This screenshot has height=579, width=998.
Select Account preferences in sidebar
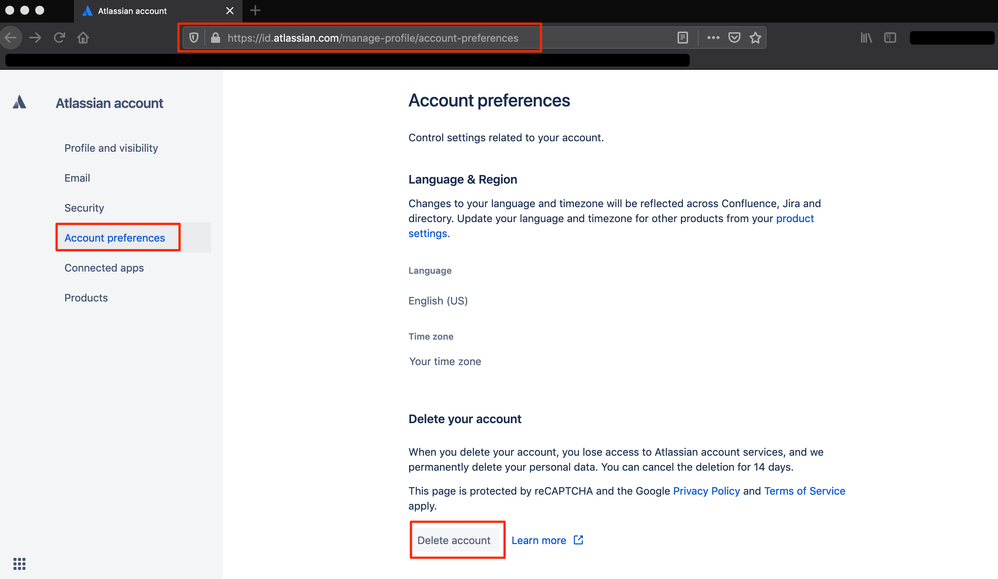point(115,238)
